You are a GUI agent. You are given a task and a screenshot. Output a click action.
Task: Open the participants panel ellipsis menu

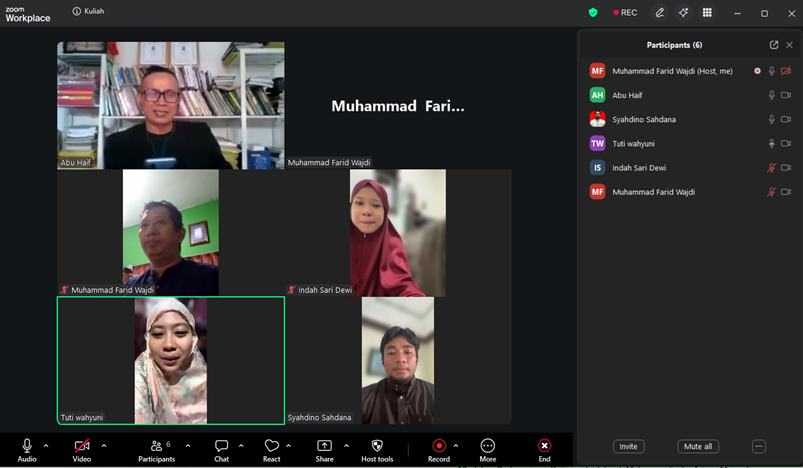(758, 446)
